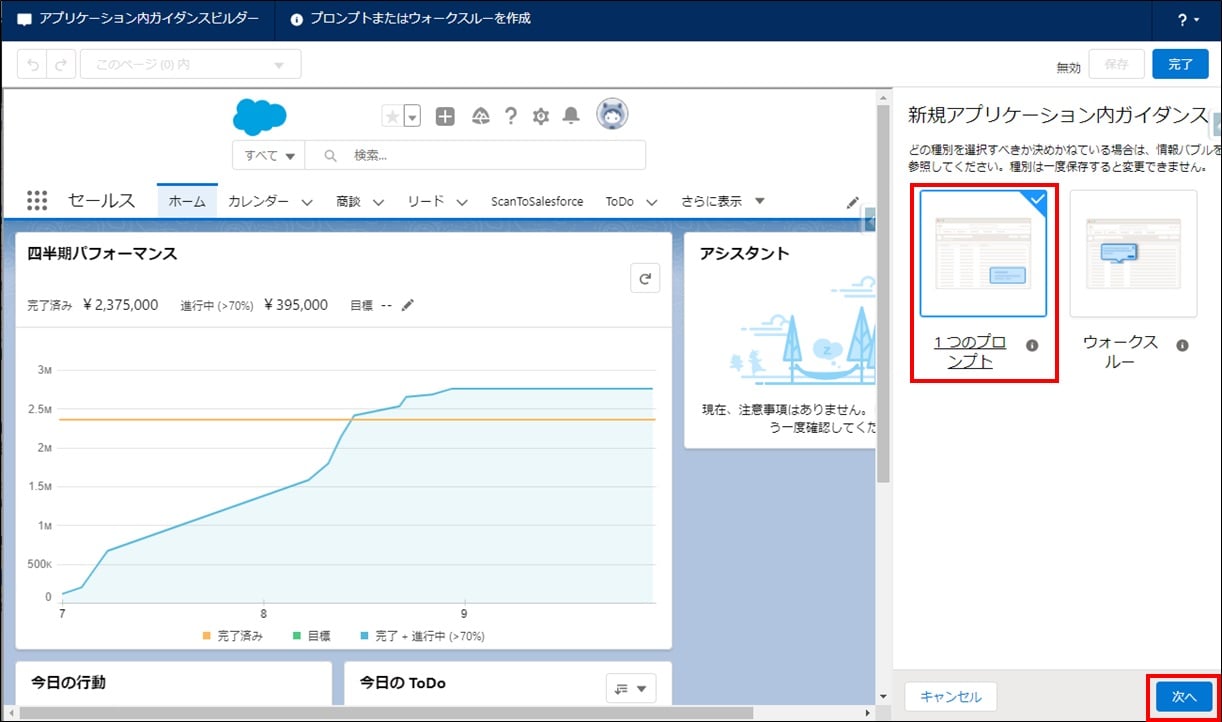Click the notifications bell icon
1222x722 pixels.
pyautogui.click(x=571, y=116)
